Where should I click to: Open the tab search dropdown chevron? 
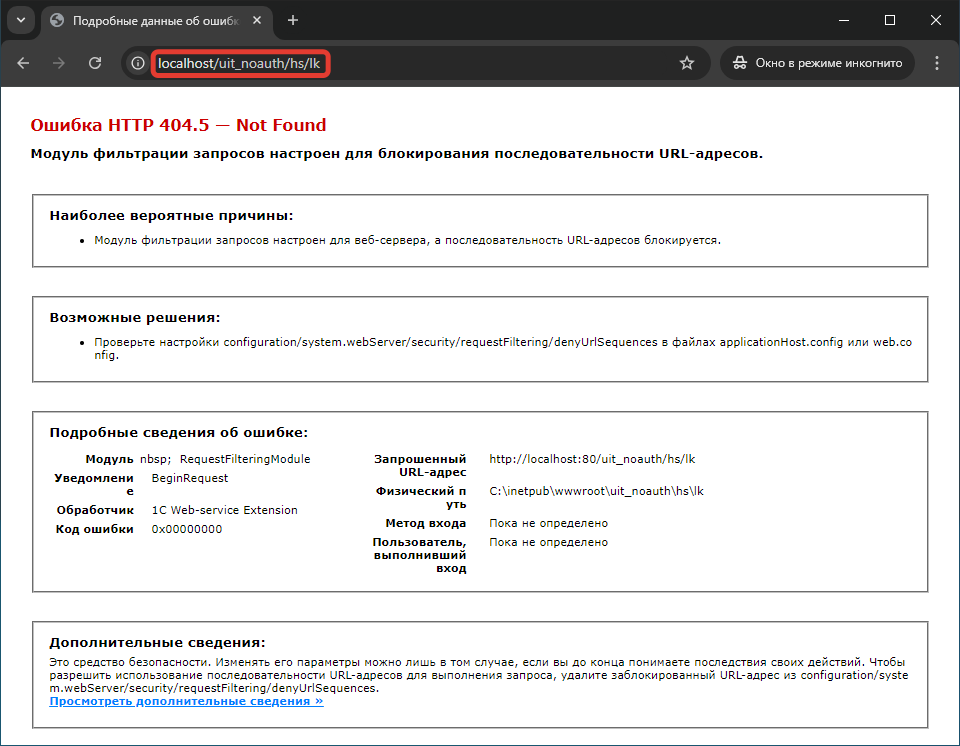21,20
